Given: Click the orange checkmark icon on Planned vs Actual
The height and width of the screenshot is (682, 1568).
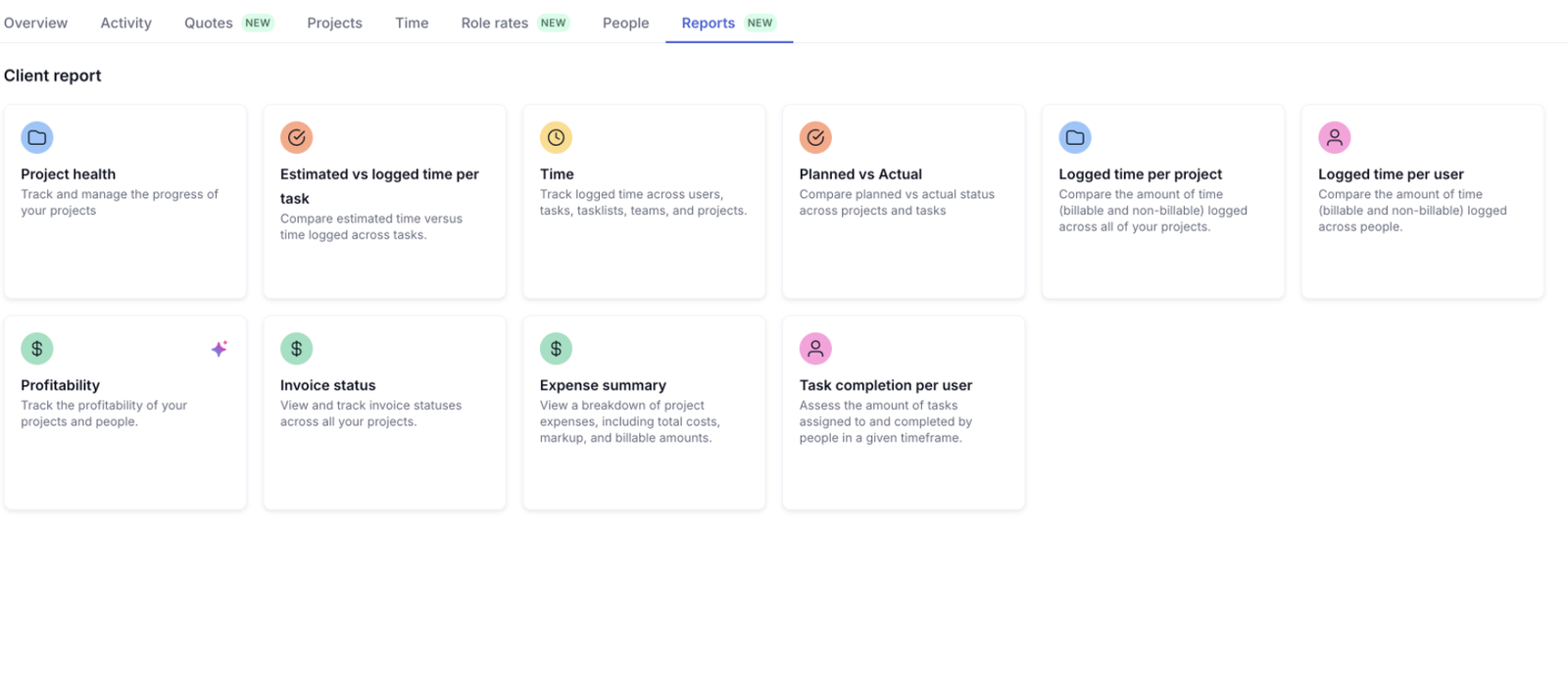Looking at the screenshot, I should [815, 138].
